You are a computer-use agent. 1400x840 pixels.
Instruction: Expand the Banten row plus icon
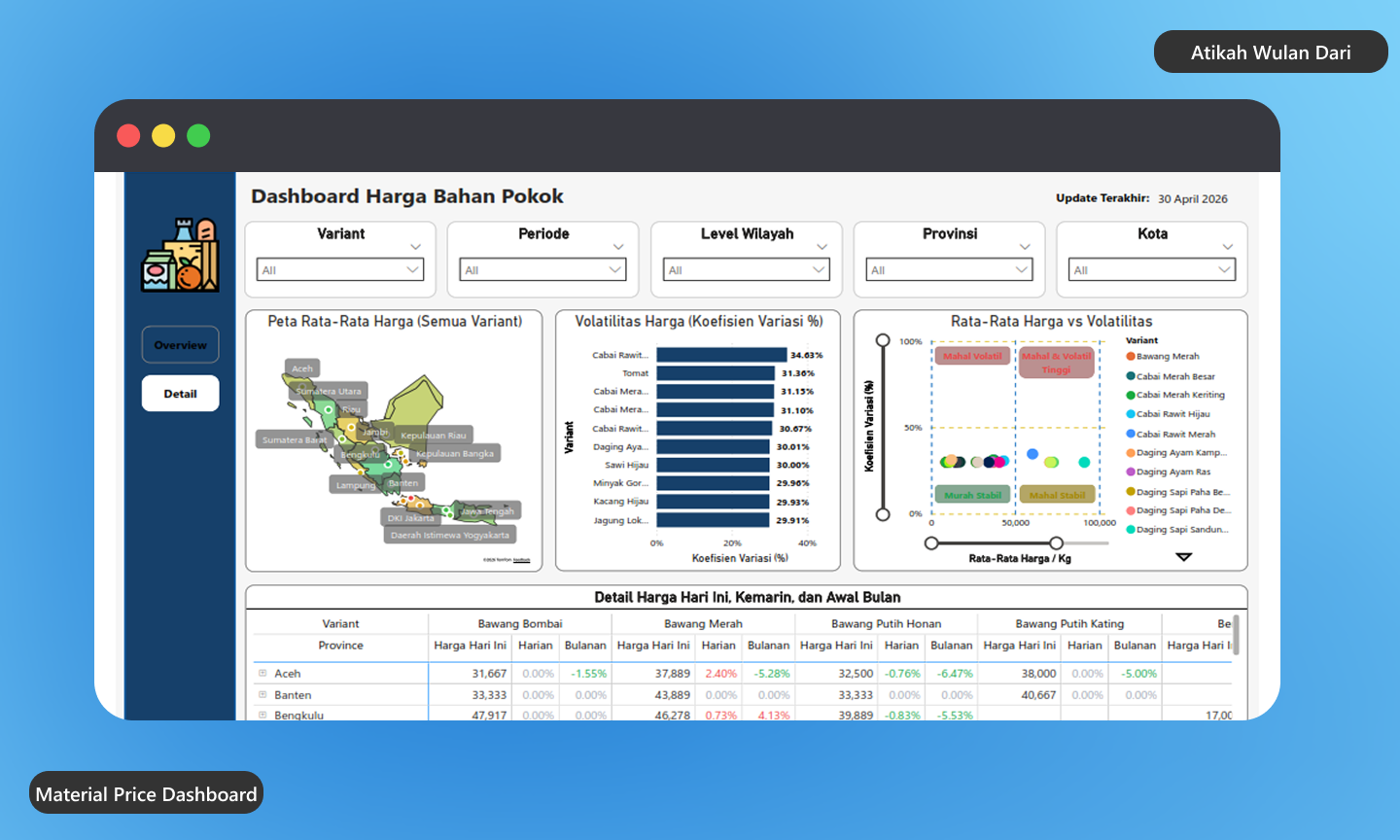click(x=262, y=694)
